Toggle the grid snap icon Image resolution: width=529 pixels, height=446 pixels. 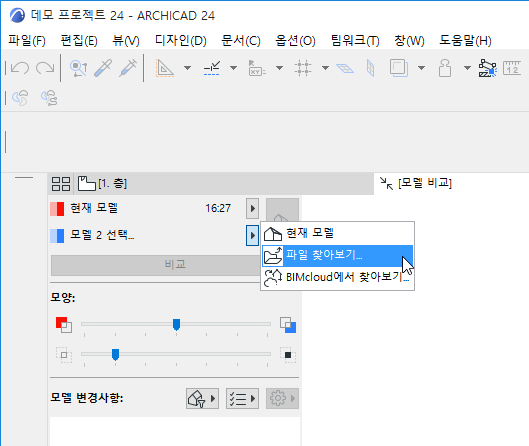[x=303, y=68]
